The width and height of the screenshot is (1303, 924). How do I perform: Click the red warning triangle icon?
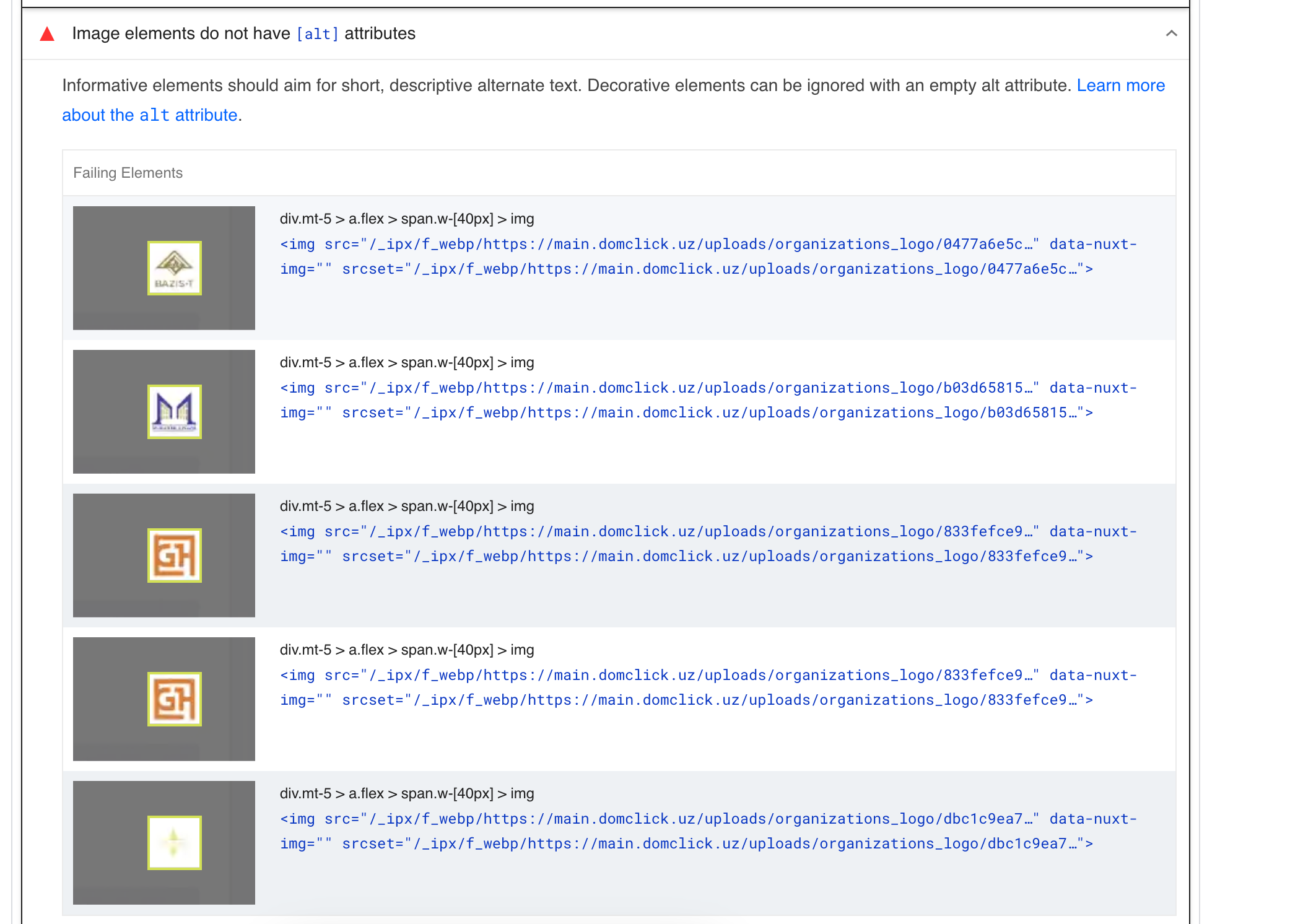(x=47, y=34)
